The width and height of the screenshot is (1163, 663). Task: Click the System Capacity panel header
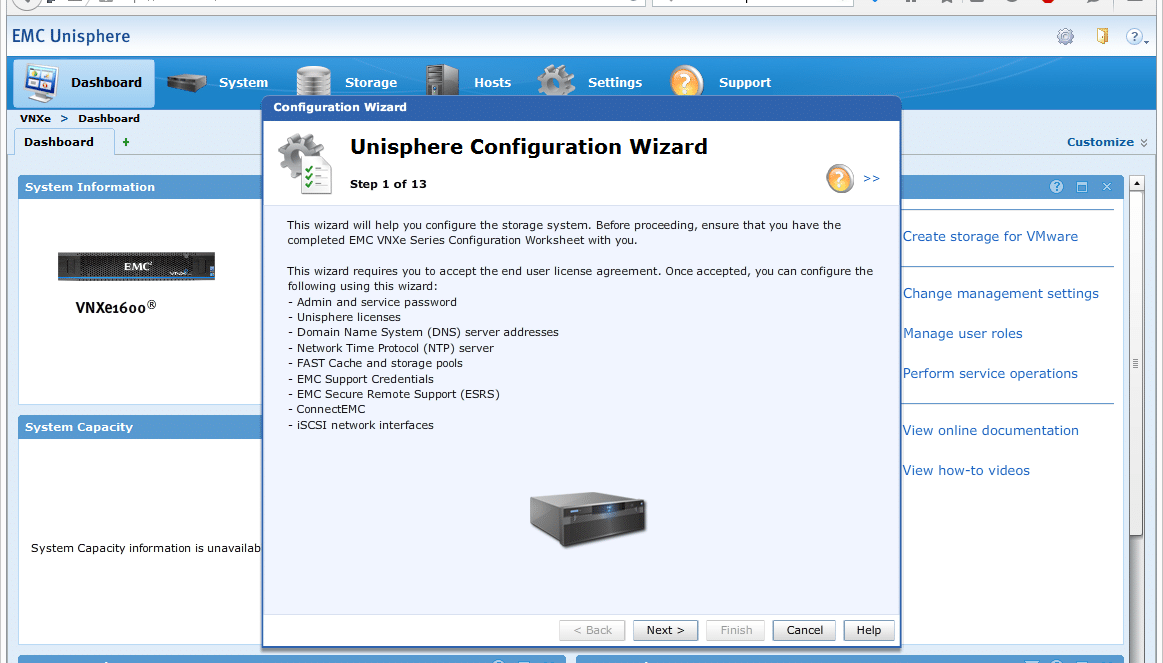140,427
